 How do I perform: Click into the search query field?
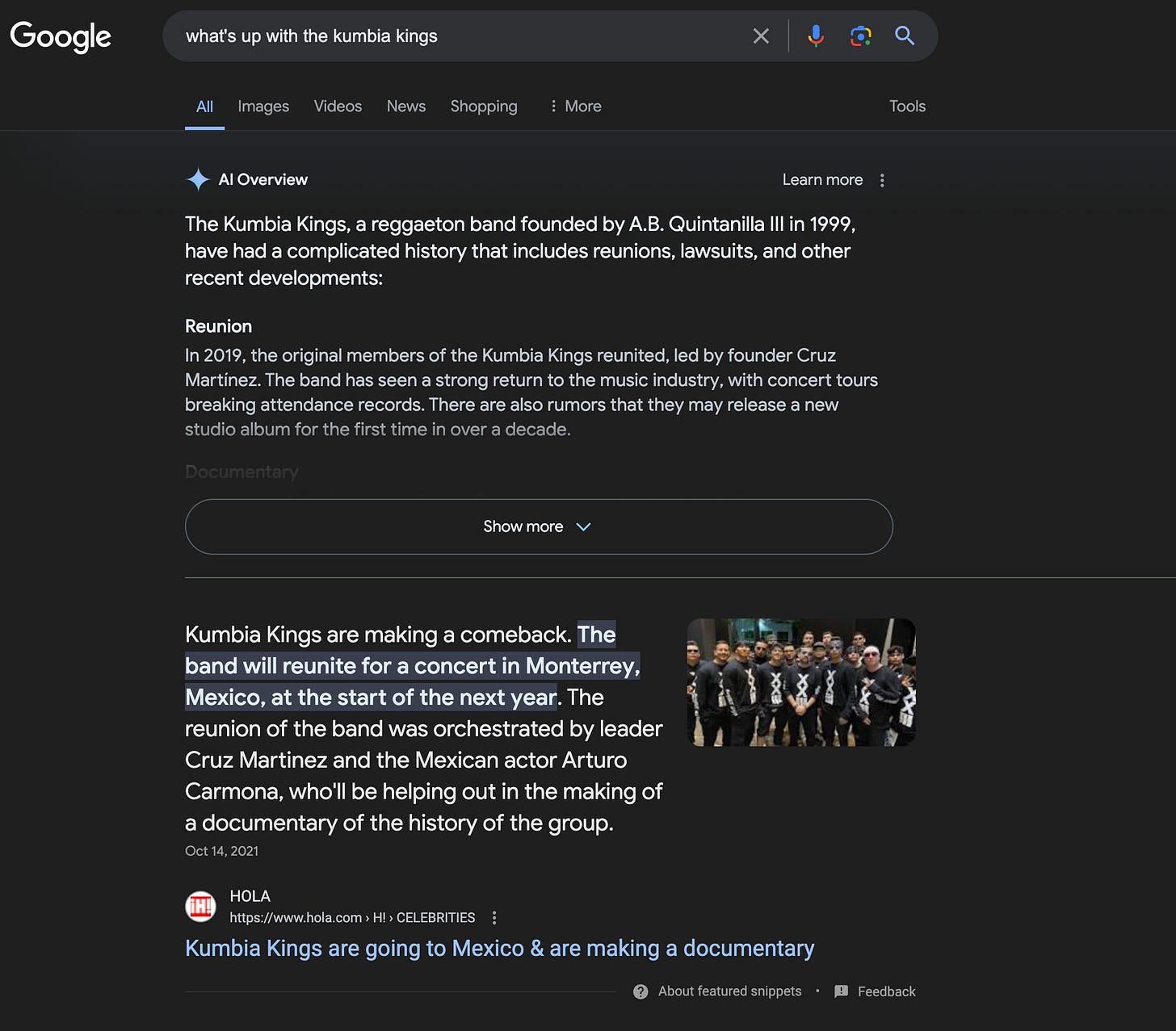[x=460, y=36]
